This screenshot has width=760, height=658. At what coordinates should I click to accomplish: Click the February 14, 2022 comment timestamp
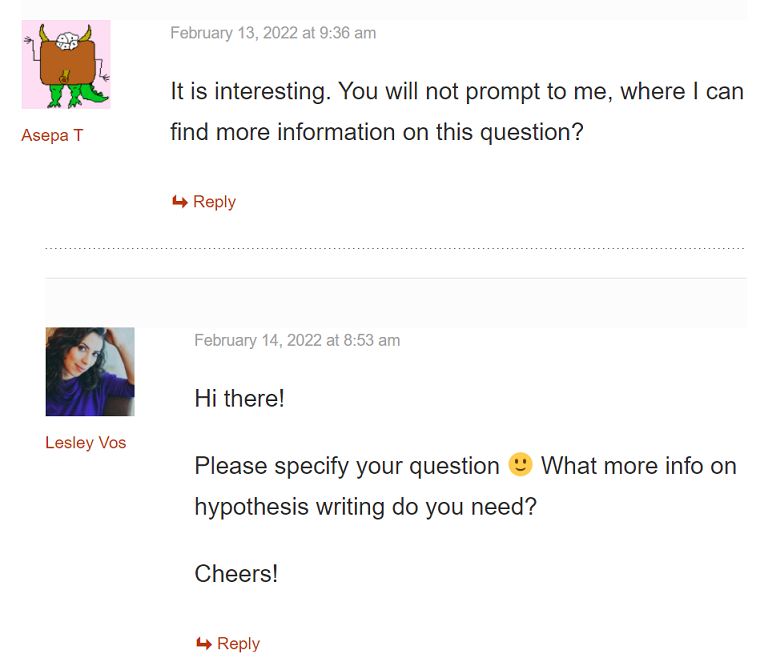click(x=298, y=340)
